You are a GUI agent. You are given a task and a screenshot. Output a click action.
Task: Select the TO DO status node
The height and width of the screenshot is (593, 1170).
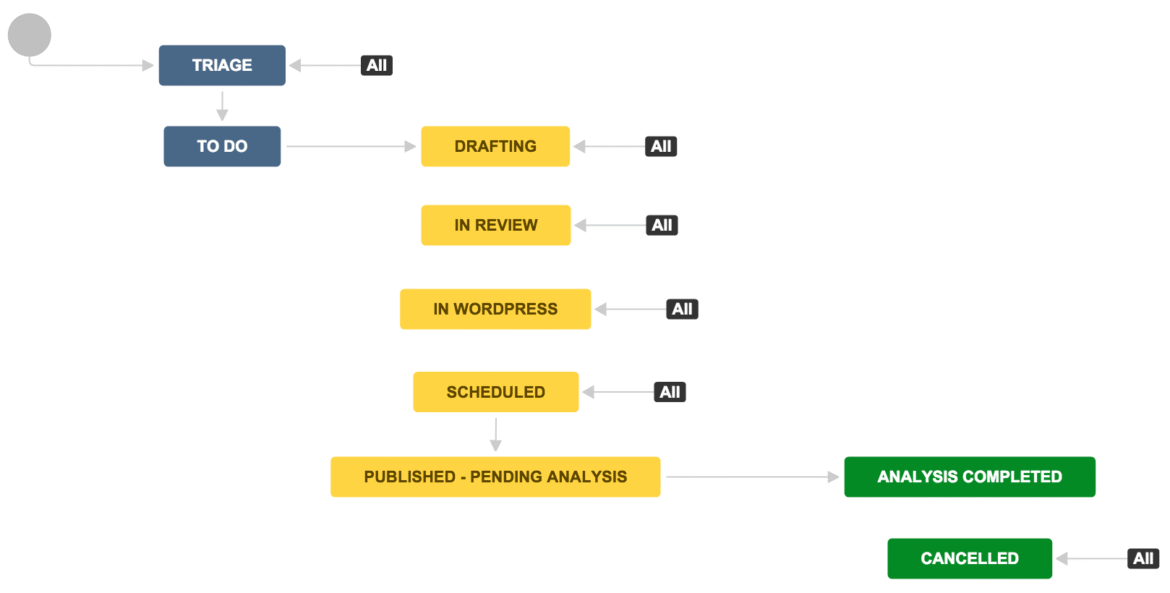pyautogui.click(x=222, y=146)
